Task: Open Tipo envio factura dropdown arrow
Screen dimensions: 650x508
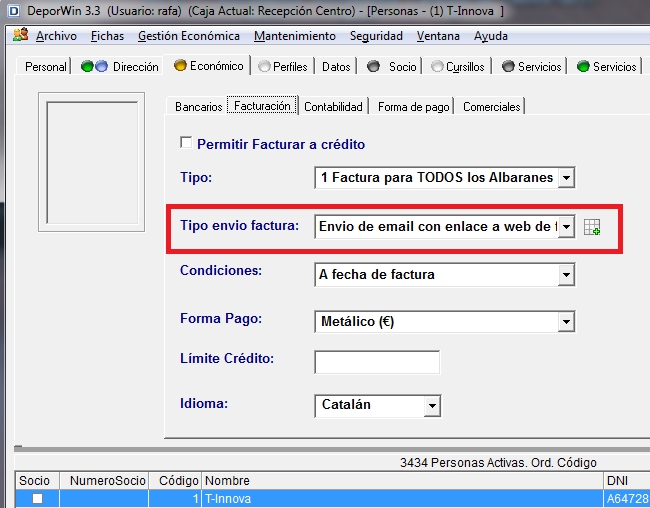Action: pos(566,226)
